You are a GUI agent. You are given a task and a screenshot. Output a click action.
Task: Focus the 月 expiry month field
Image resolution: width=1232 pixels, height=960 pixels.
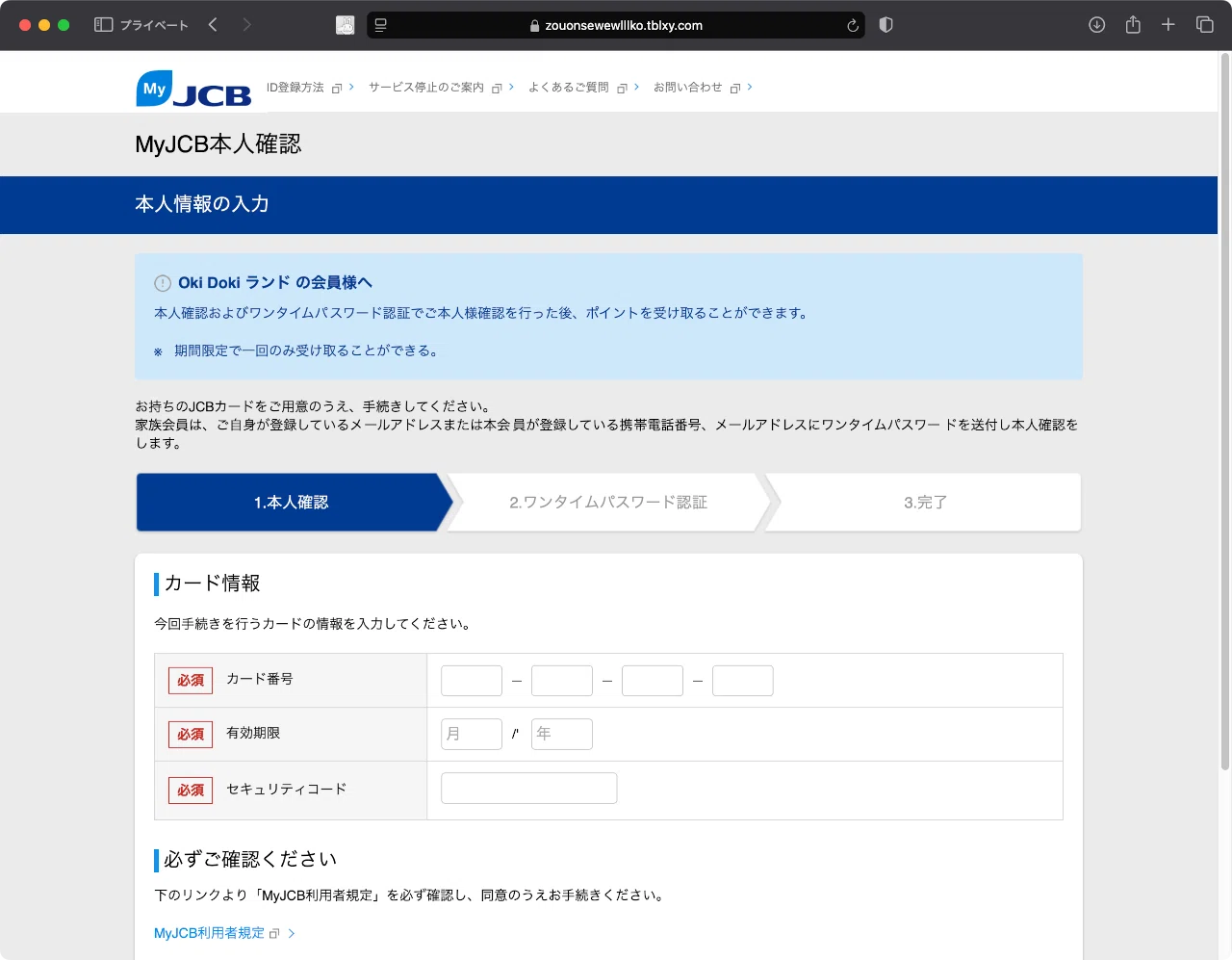tap(472, 734)
